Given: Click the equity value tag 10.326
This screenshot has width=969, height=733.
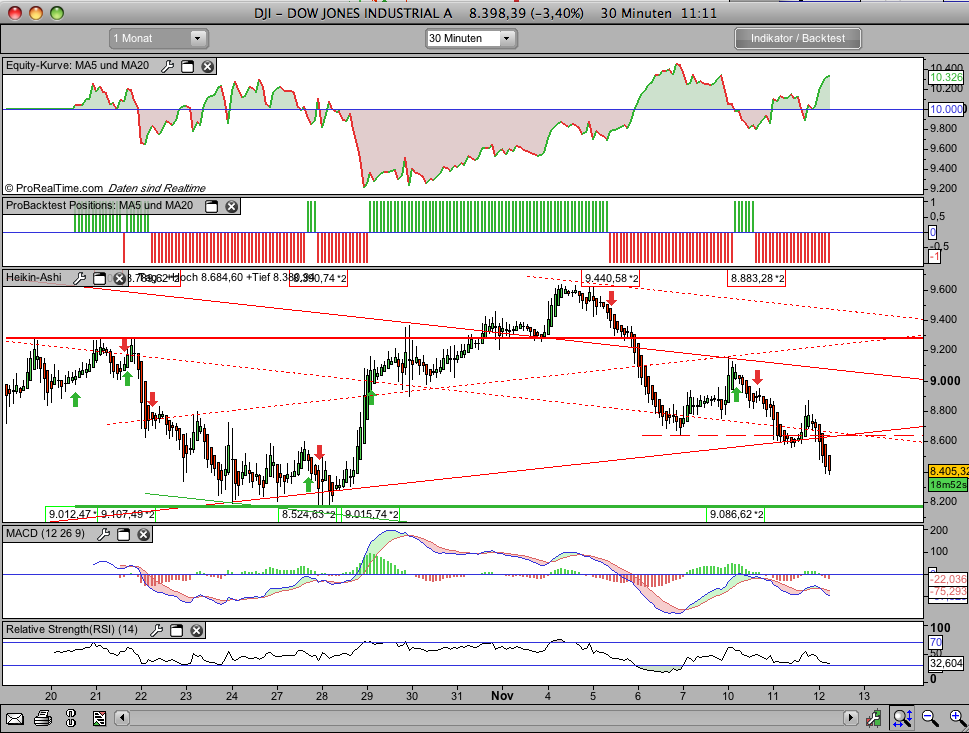Looking at the screenshot, I should tap(946, 77).
